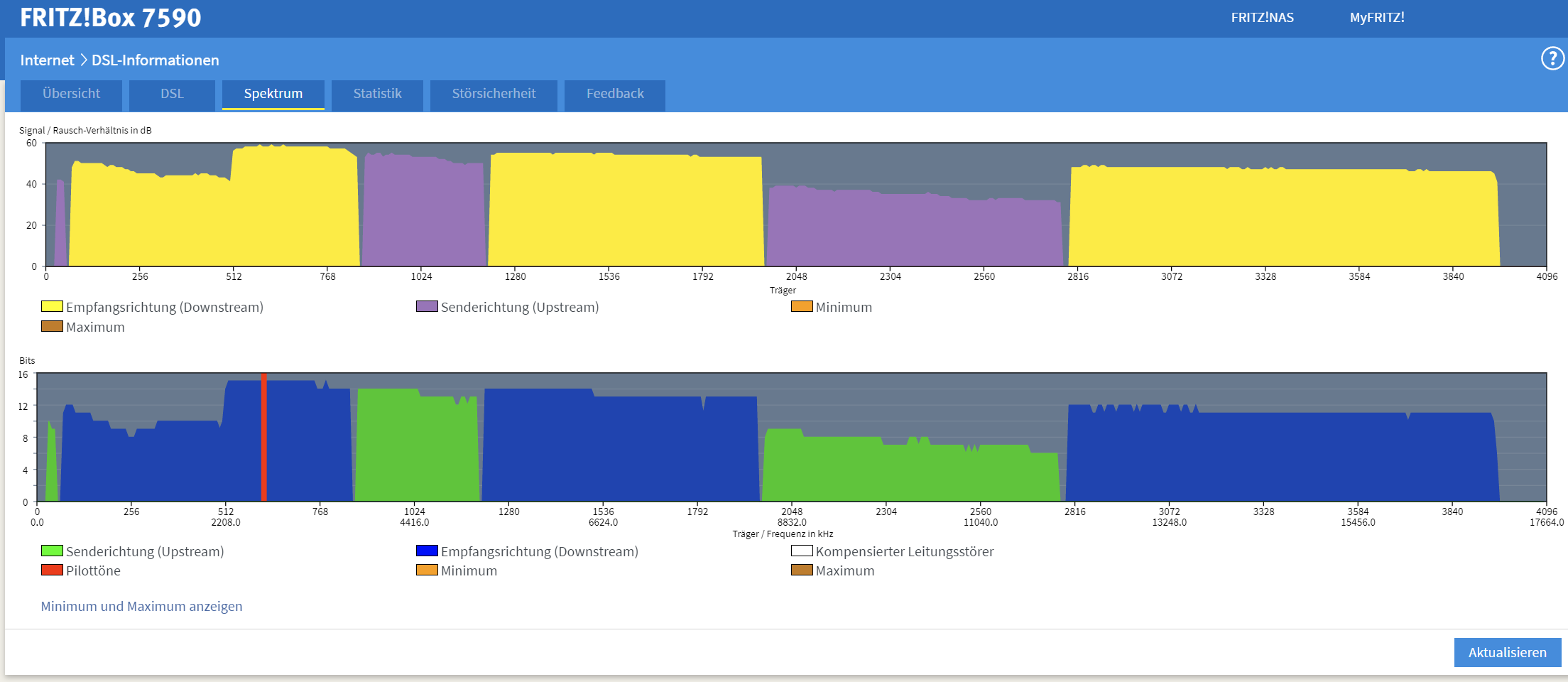Click the red pilot tone marker in Bits chart
The width and height of the screenshot is (1568, 682).
(x=264, y=437)
